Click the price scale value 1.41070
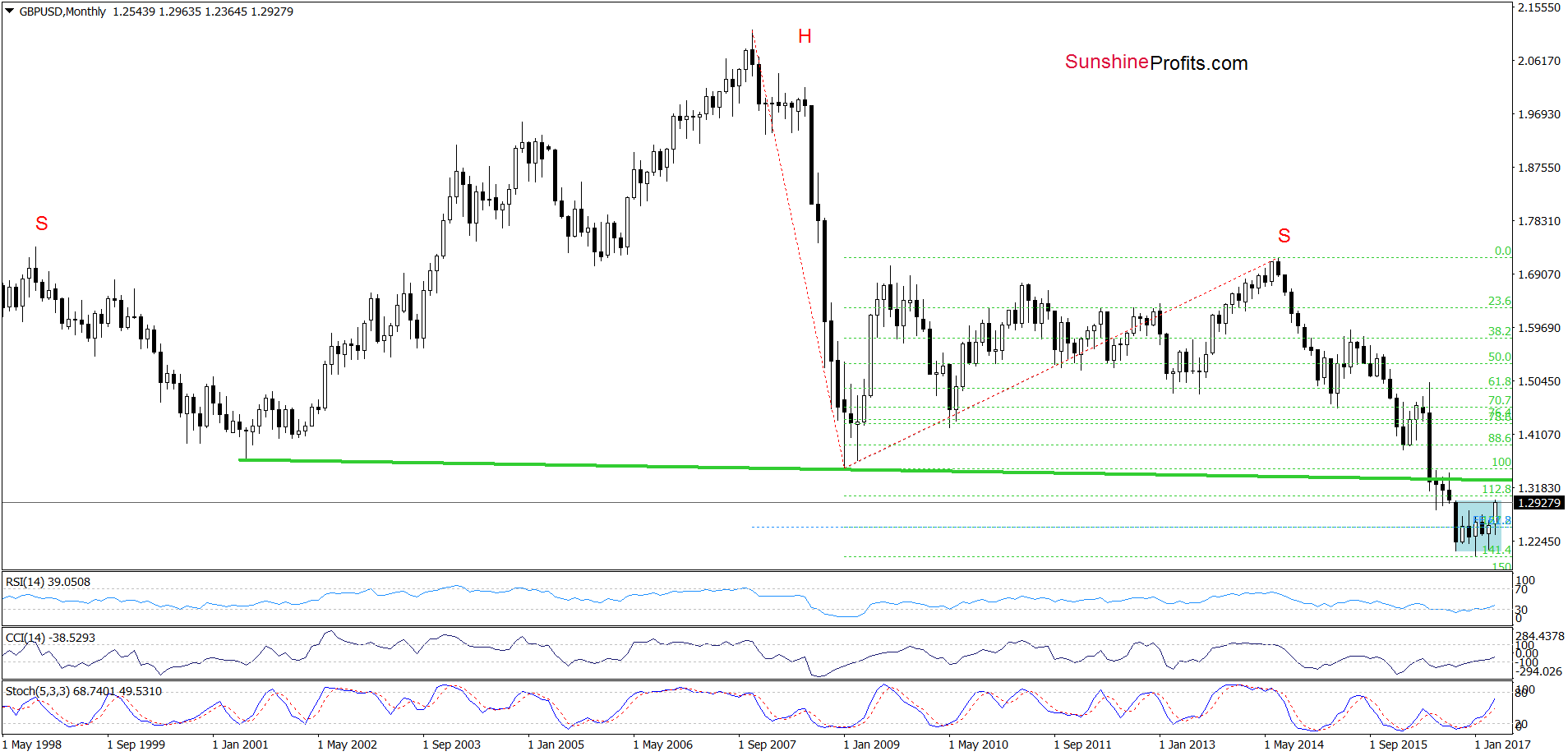Screen dimensions: 1568x756 click(1538, 435)
